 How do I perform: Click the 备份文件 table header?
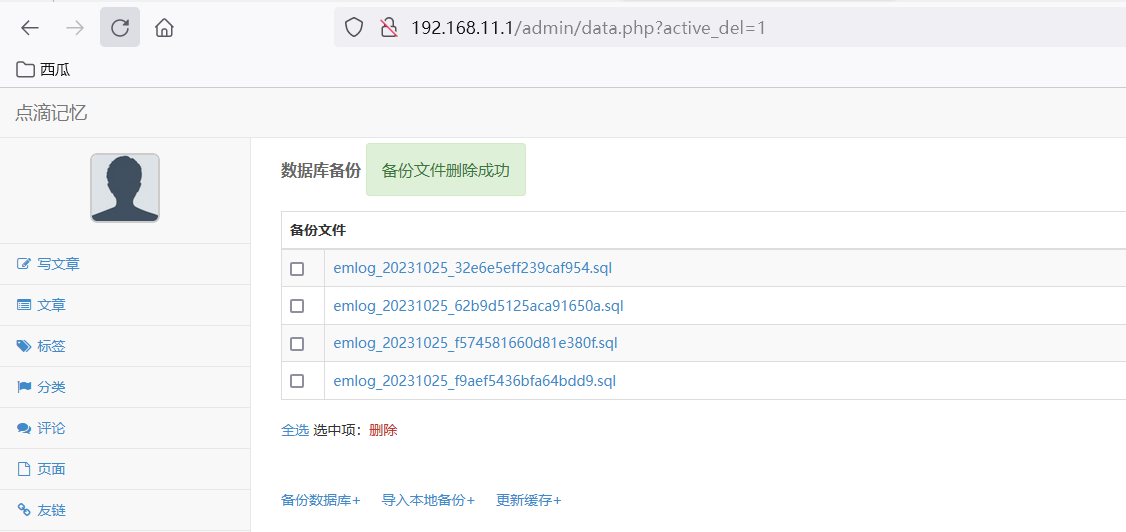pyautogui.click(x=318, y=230)
